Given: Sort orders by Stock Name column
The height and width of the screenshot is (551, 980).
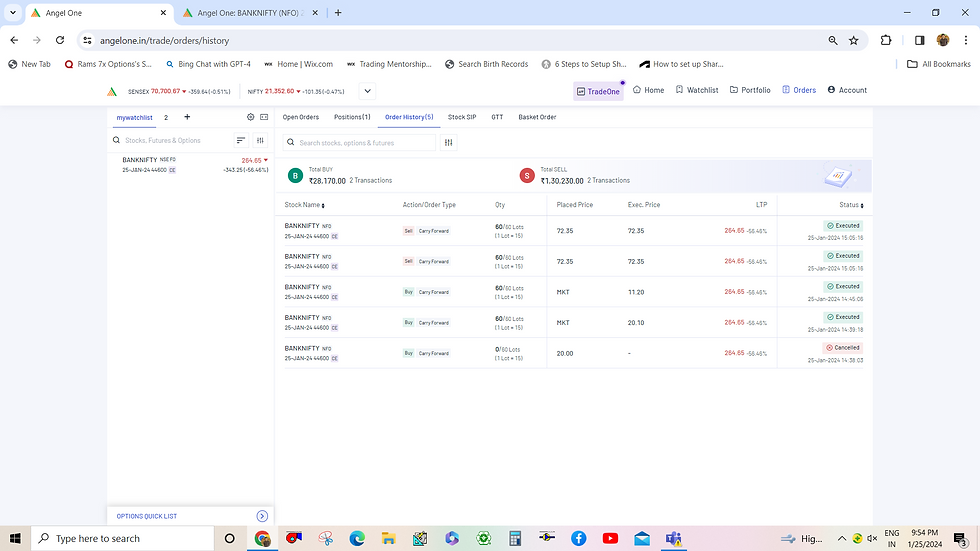Looking at the screenshot, I should pos(304,205).
